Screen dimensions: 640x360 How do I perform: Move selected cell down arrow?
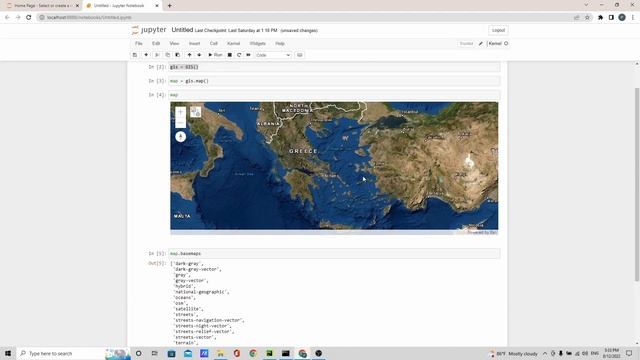click(199, 55)
